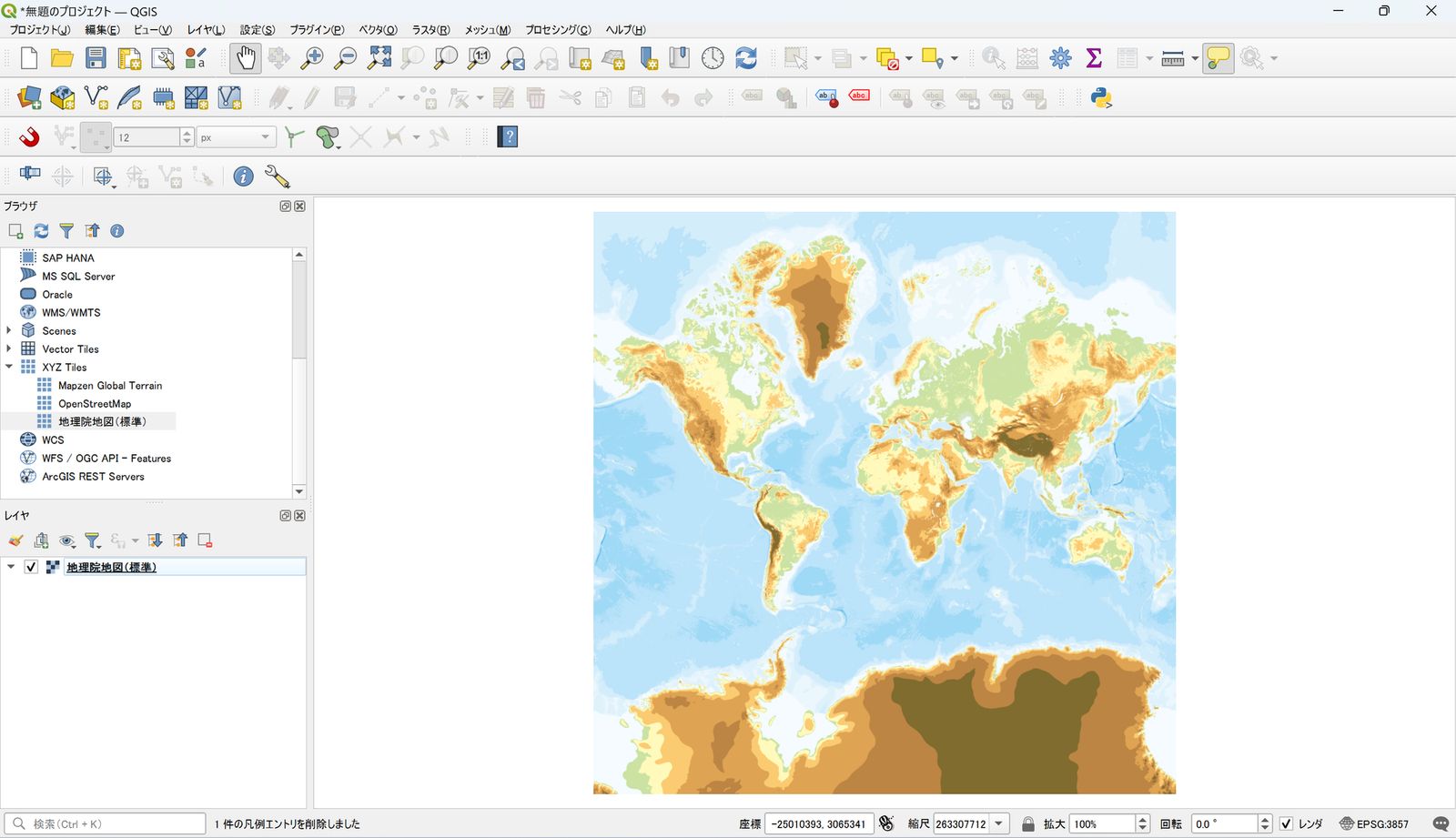Screen dimensions: 1456x838
Task: Click the Browser panel scrollbar down arrow
Action: (299, 491)
